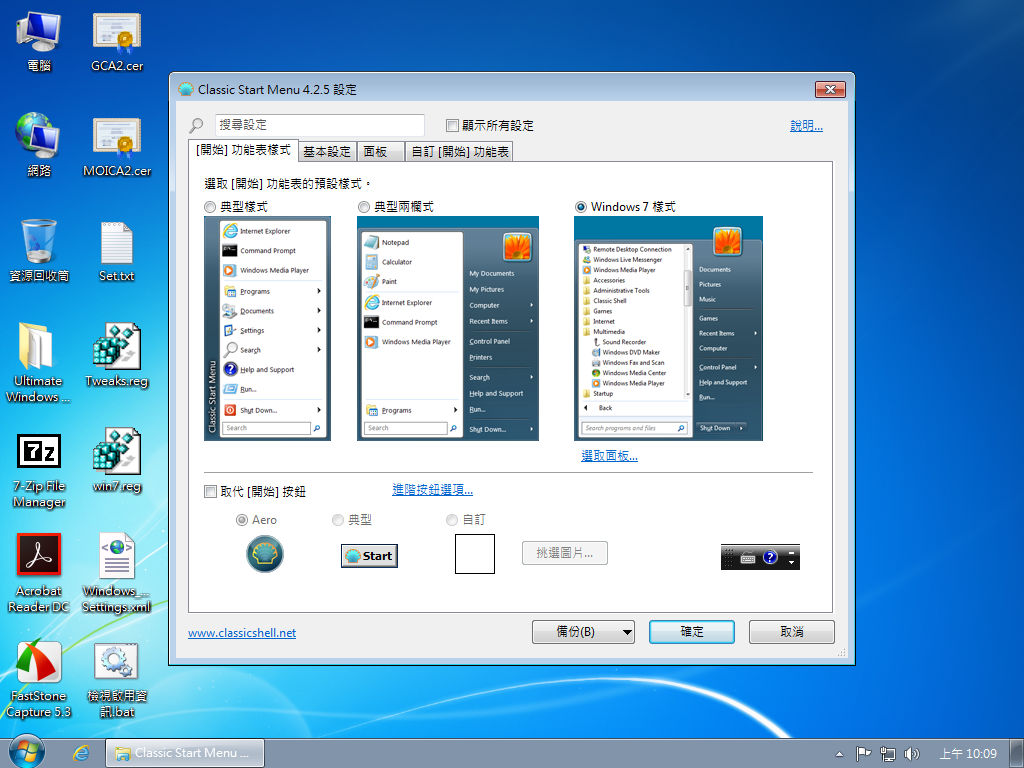Viewport: 1024px width, 768px height.
Task: Select the 典型 button style radio
Action: point(338,520)
